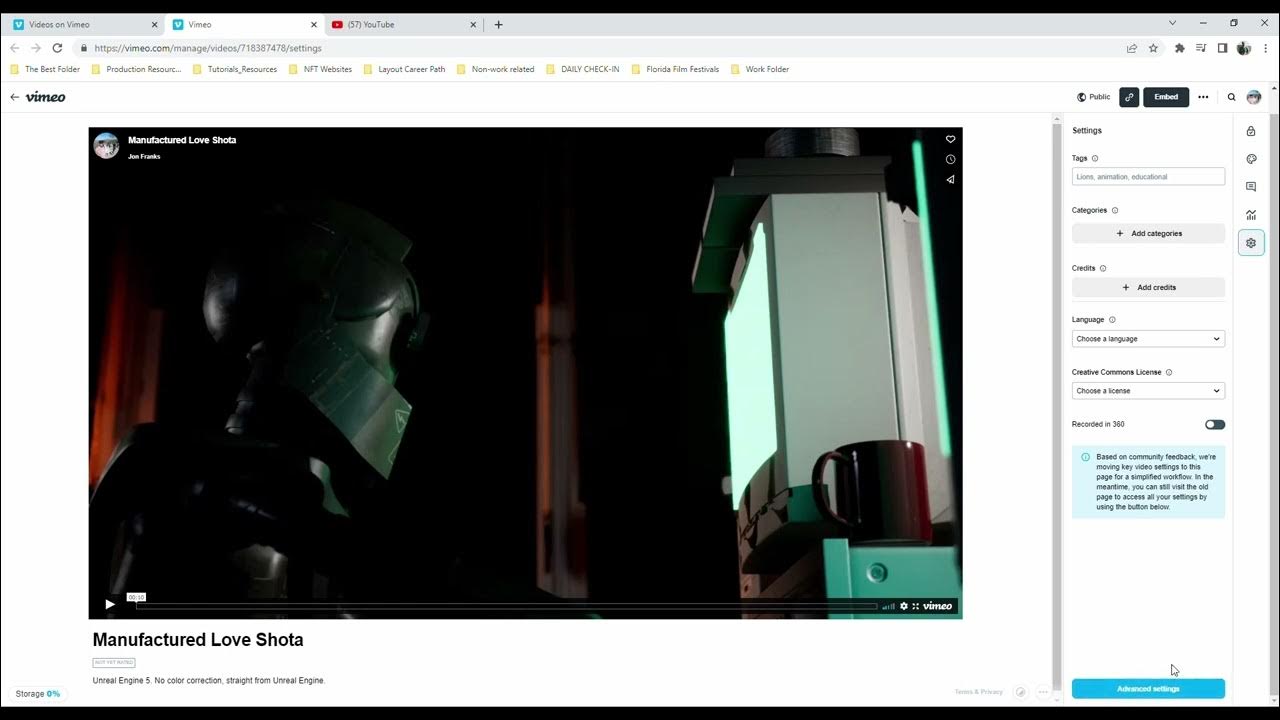This screenshot has width=1280, height=720.
Task: Bookmark this page with the star icon
Action: tap(1153, 48)
